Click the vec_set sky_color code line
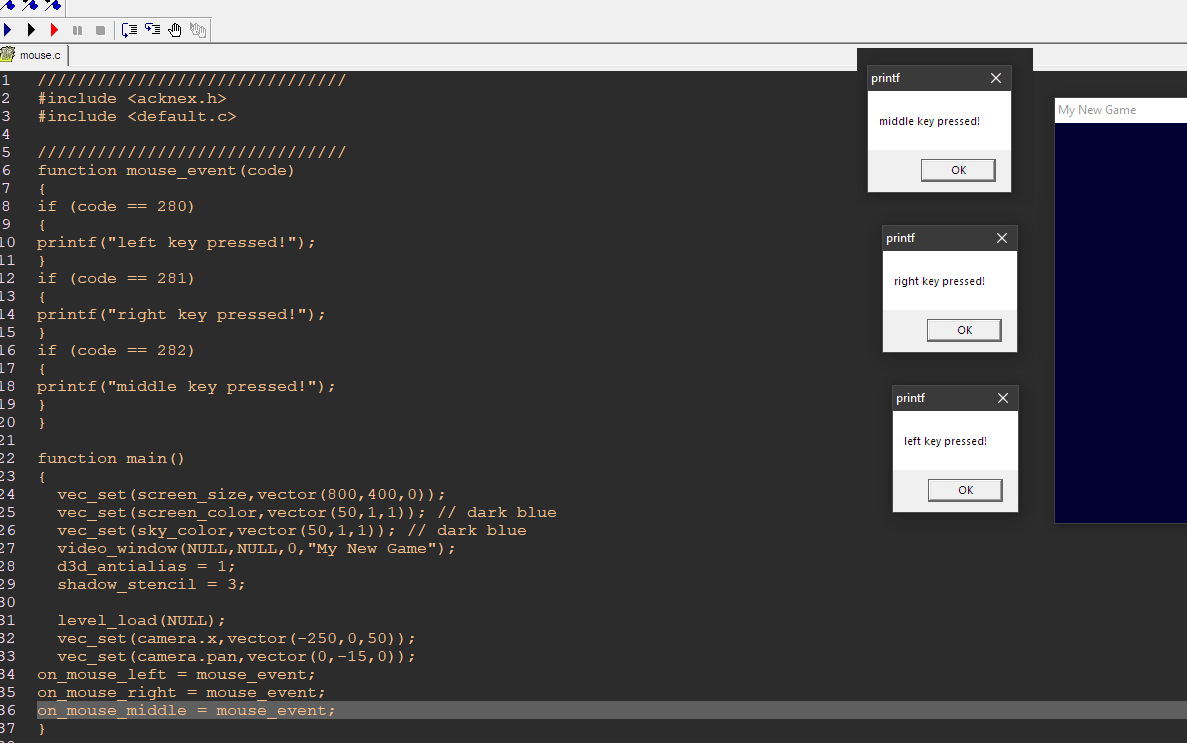This screenshot has width=1187, height=743. [291, 531]
